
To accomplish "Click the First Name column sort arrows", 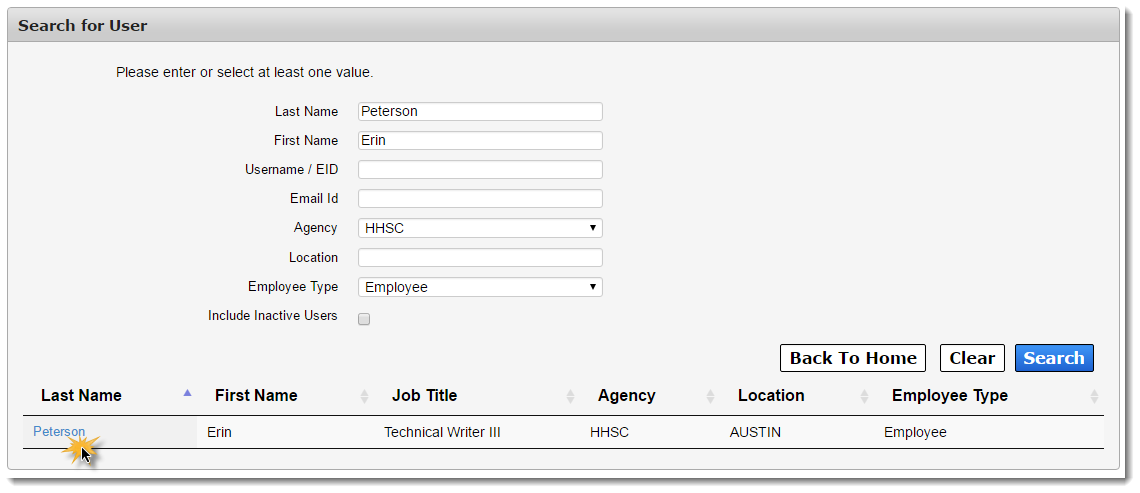I will [x=364, y=396].
